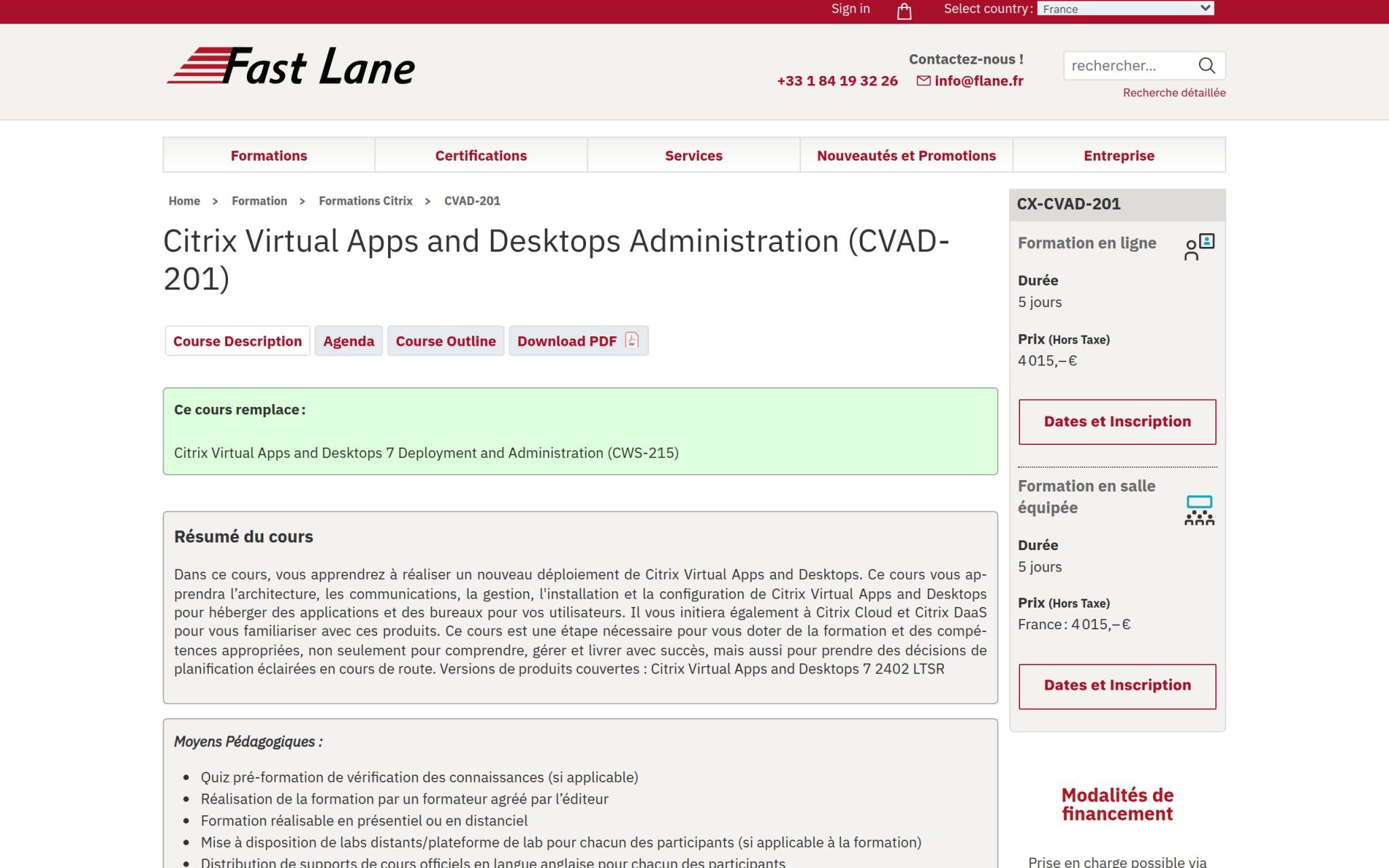Image resolution: width=1389 pixels, height=868 pixels.
Task: Click the Formation réalisable en présentiel bullet
Action: coord(364,821)
